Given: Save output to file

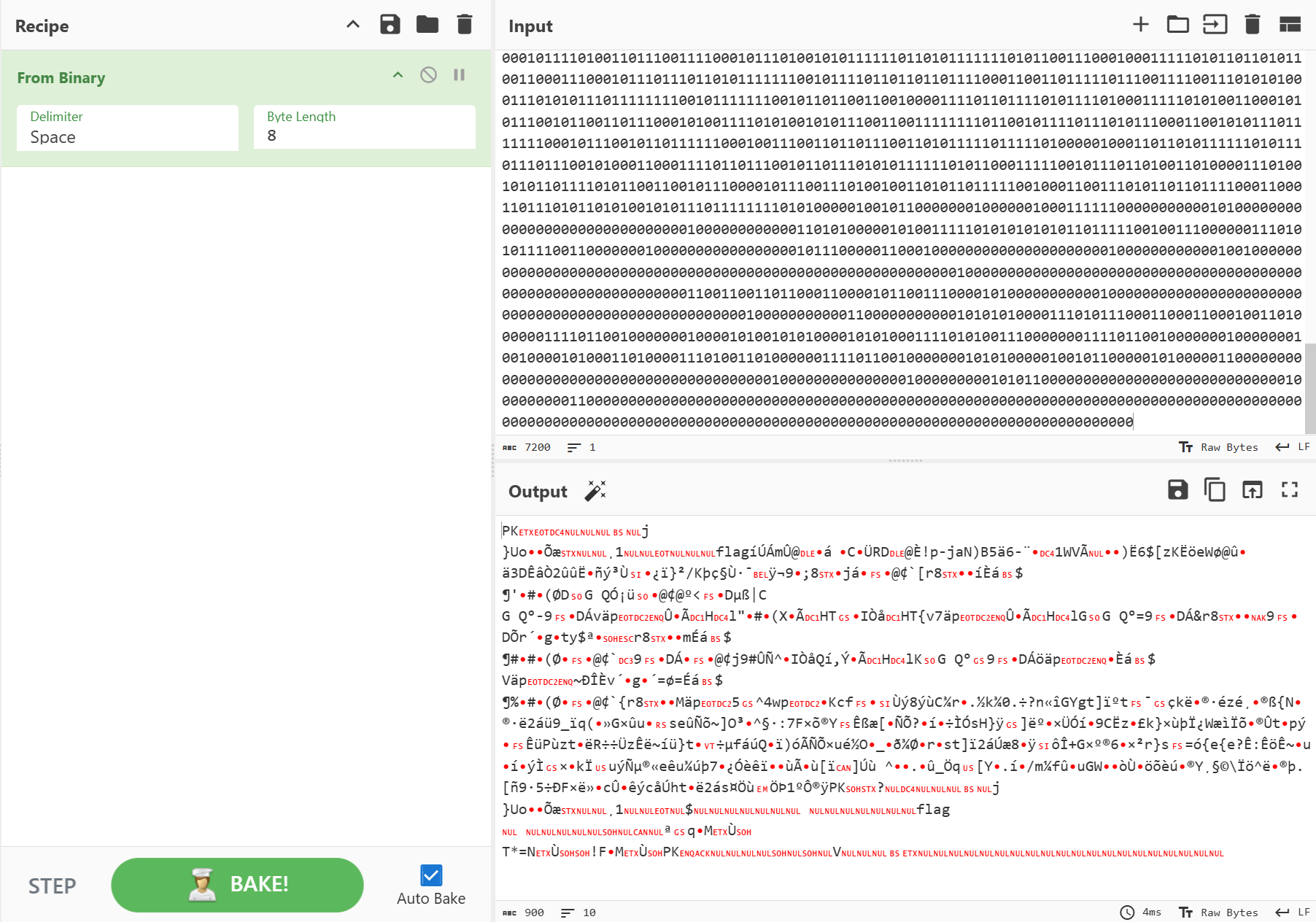Looking at the screenshot, I should 1177,490.
